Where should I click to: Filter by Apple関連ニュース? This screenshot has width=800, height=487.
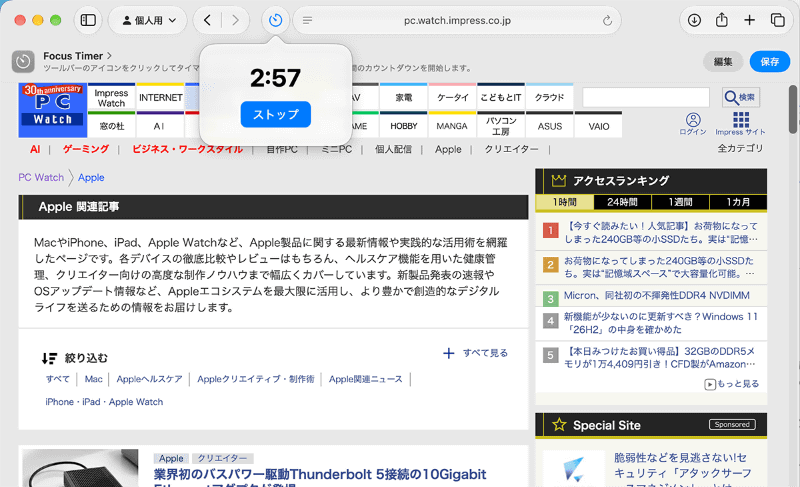click(x=365, y=379)
